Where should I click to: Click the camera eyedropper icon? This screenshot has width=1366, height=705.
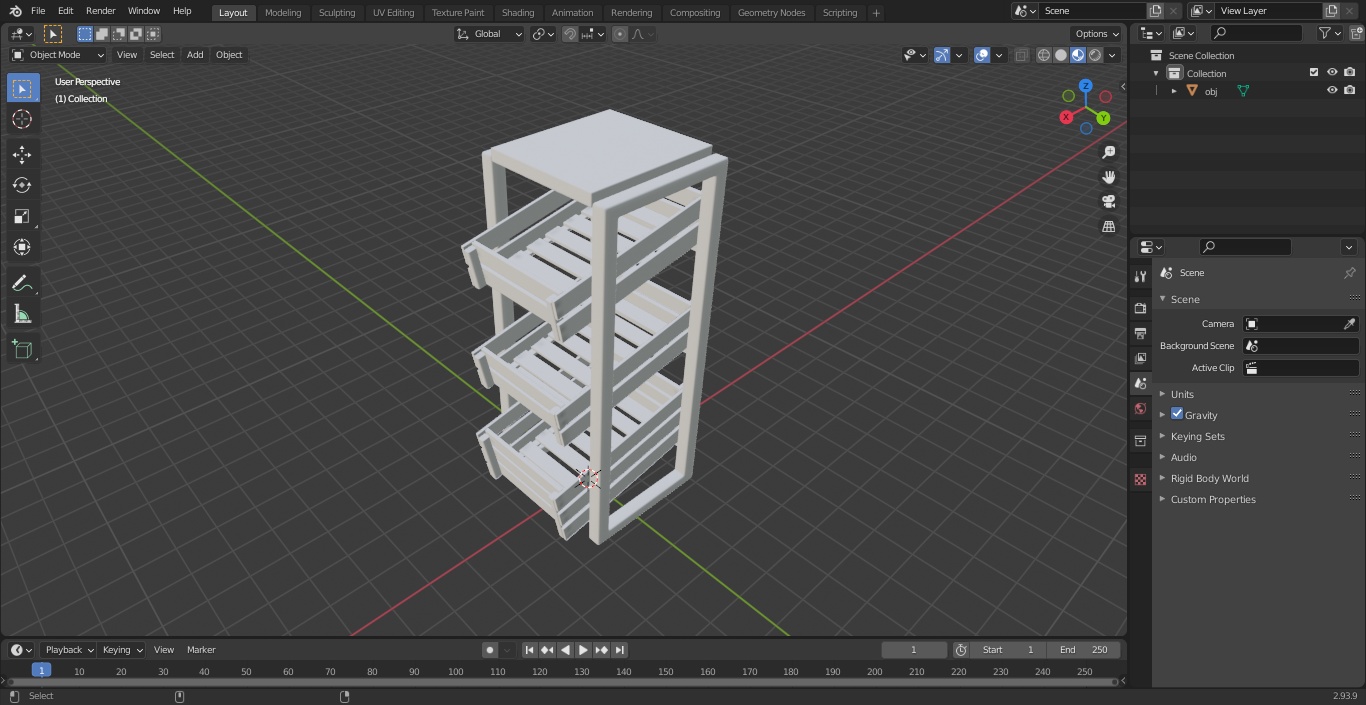pyautogui.click(x=1349, y=324)
